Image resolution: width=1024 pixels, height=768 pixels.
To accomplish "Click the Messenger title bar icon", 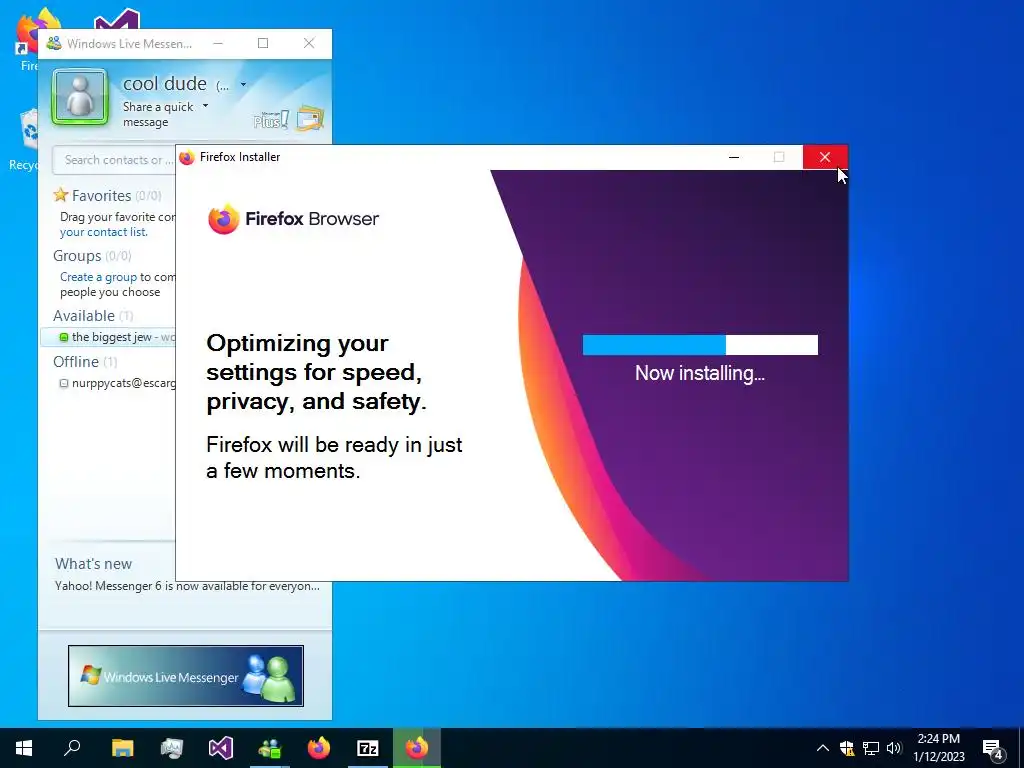I will (x=54, y=44).
